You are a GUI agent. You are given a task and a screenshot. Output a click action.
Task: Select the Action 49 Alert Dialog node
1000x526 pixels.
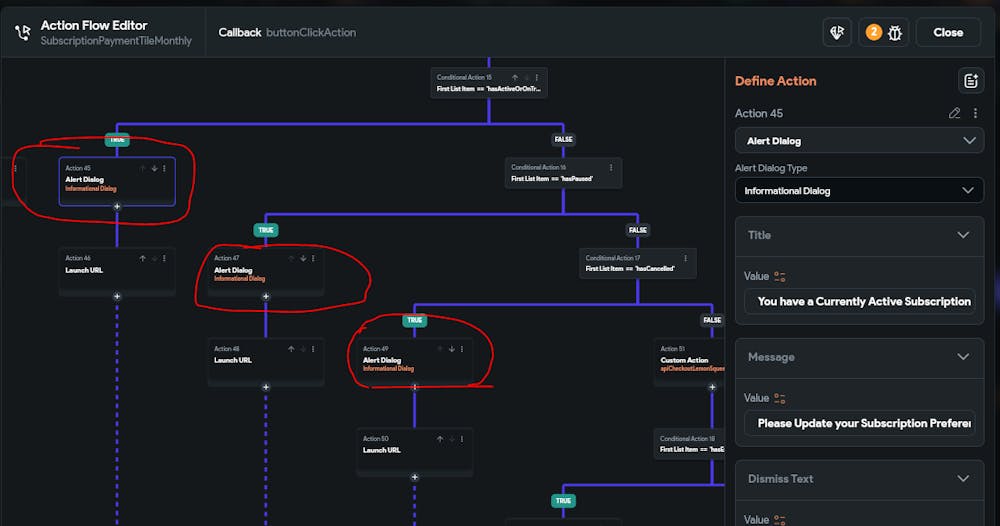tap(415, 362)
